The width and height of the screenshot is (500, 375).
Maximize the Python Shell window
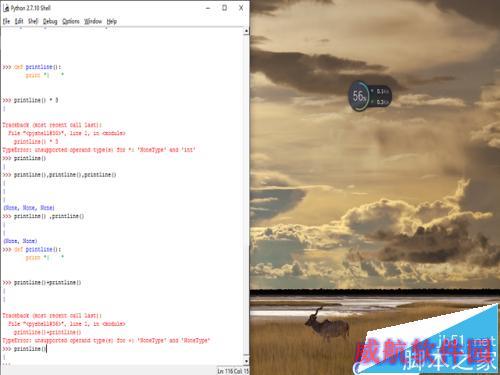click(x=225, y=8)
